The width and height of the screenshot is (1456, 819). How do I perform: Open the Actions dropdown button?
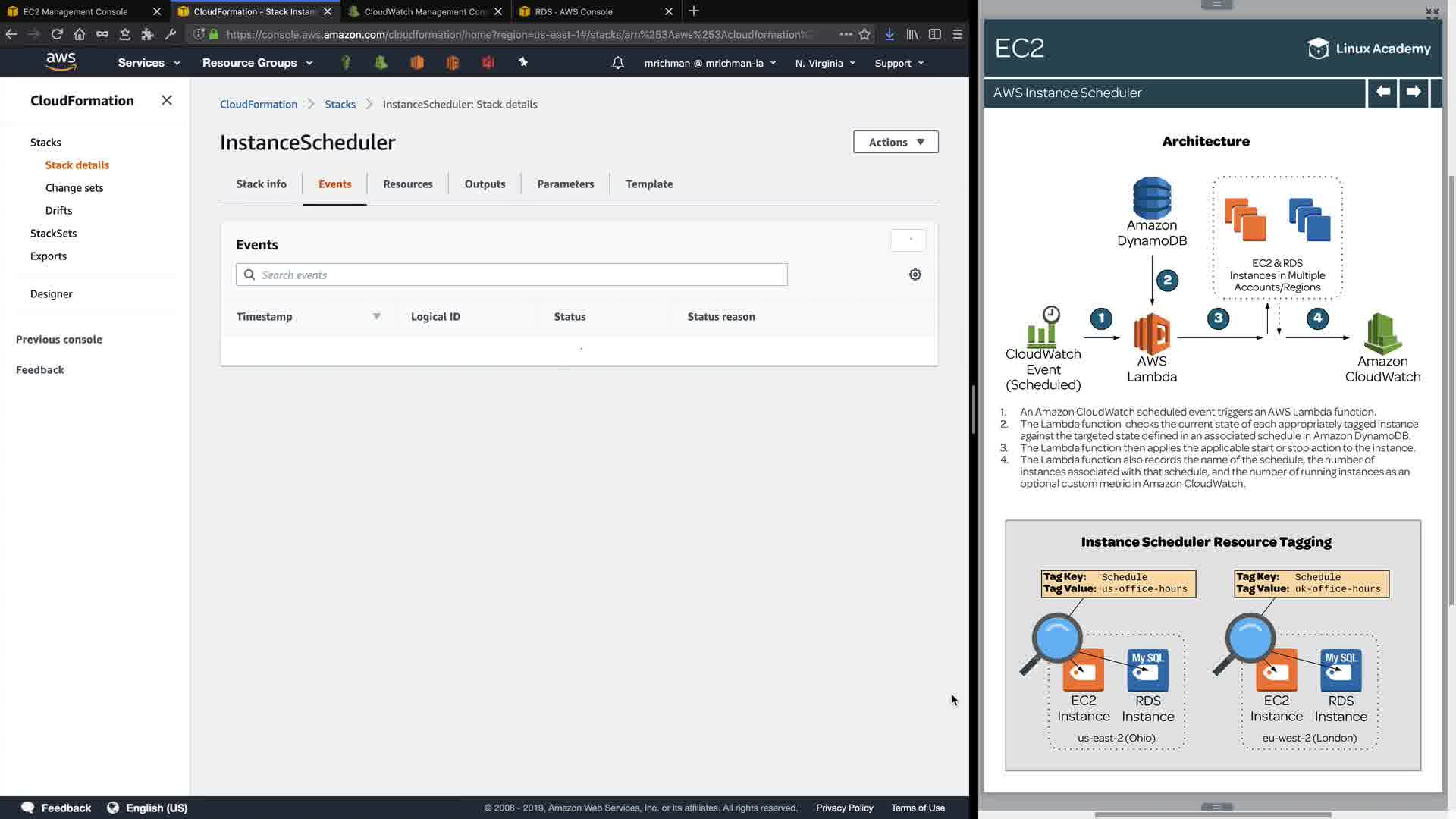click(x=896, y=142)
